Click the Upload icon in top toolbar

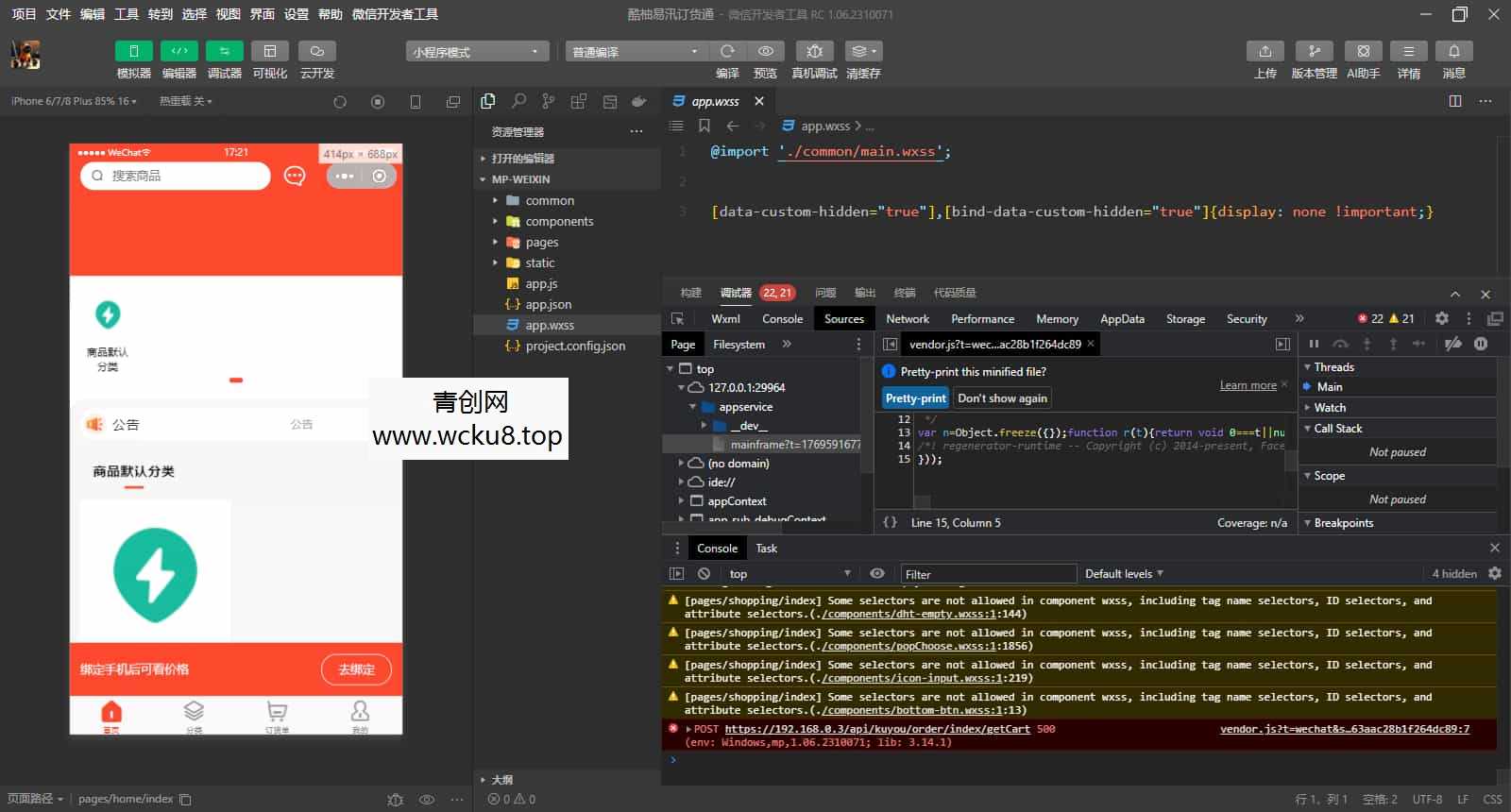point(1265,52)
